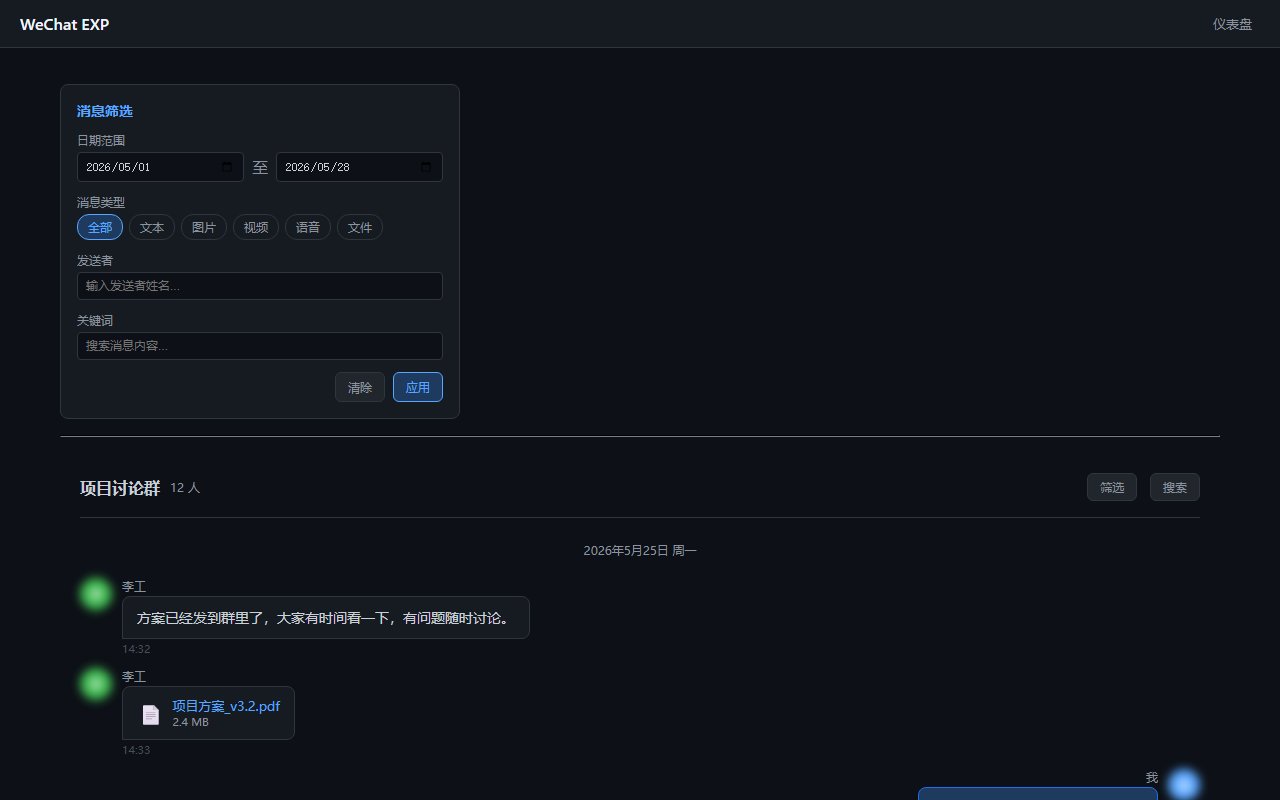Viewport: 1280px width, 800px height.
Task: Click the 搜索 button in chat header
Action: coord(1175,487)
